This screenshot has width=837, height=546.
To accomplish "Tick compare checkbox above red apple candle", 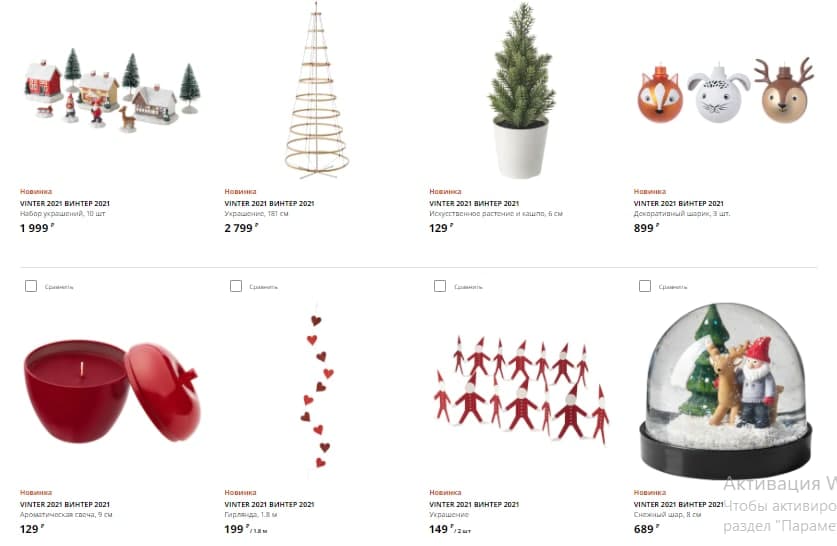I will pyautogui.click(x=31, y=286).
